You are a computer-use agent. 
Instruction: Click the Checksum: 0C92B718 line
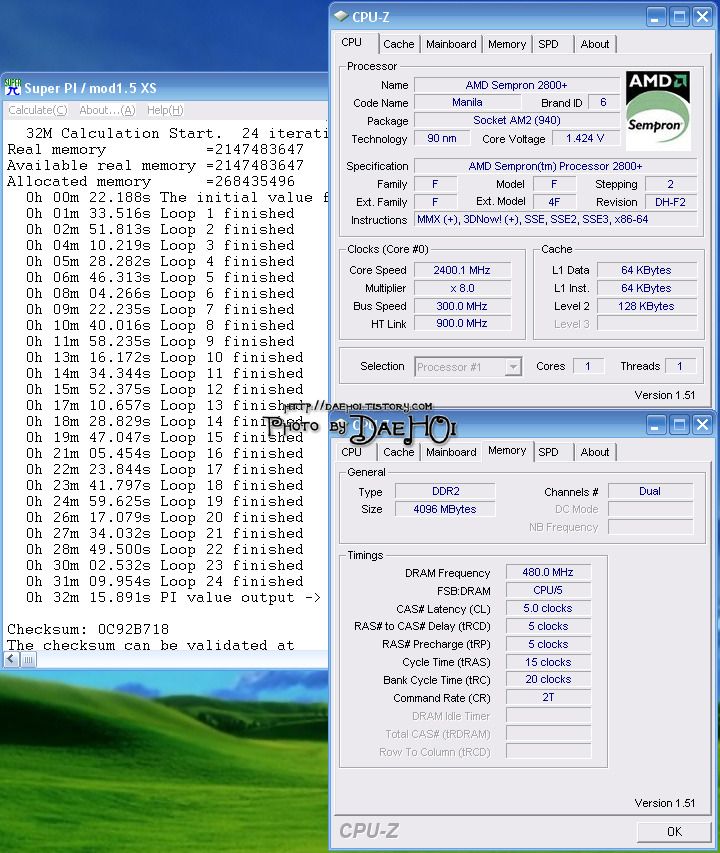pos(88,629)
